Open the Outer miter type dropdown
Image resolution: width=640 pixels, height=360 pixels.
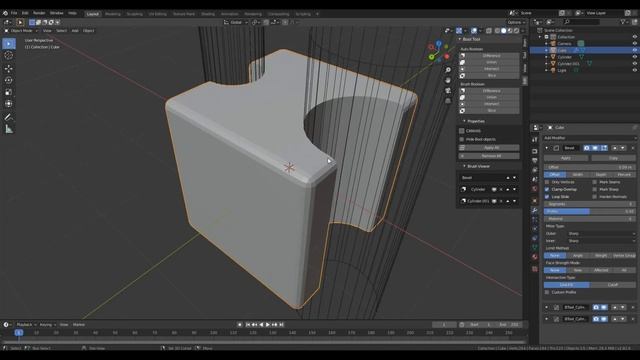(602, 233)
